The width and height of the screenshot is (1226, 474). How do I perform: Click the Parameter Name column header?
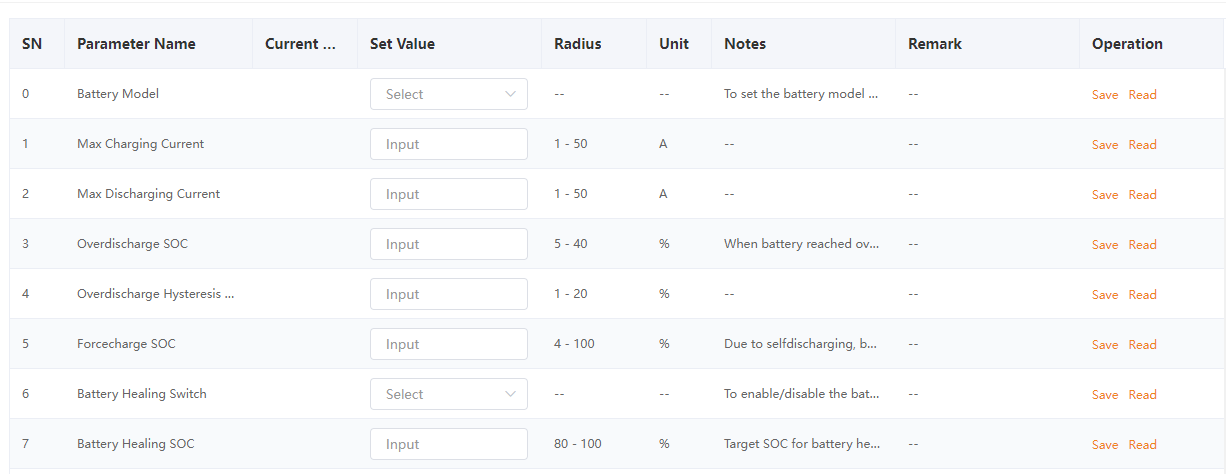pyautogui.click(x=136, y=44)
